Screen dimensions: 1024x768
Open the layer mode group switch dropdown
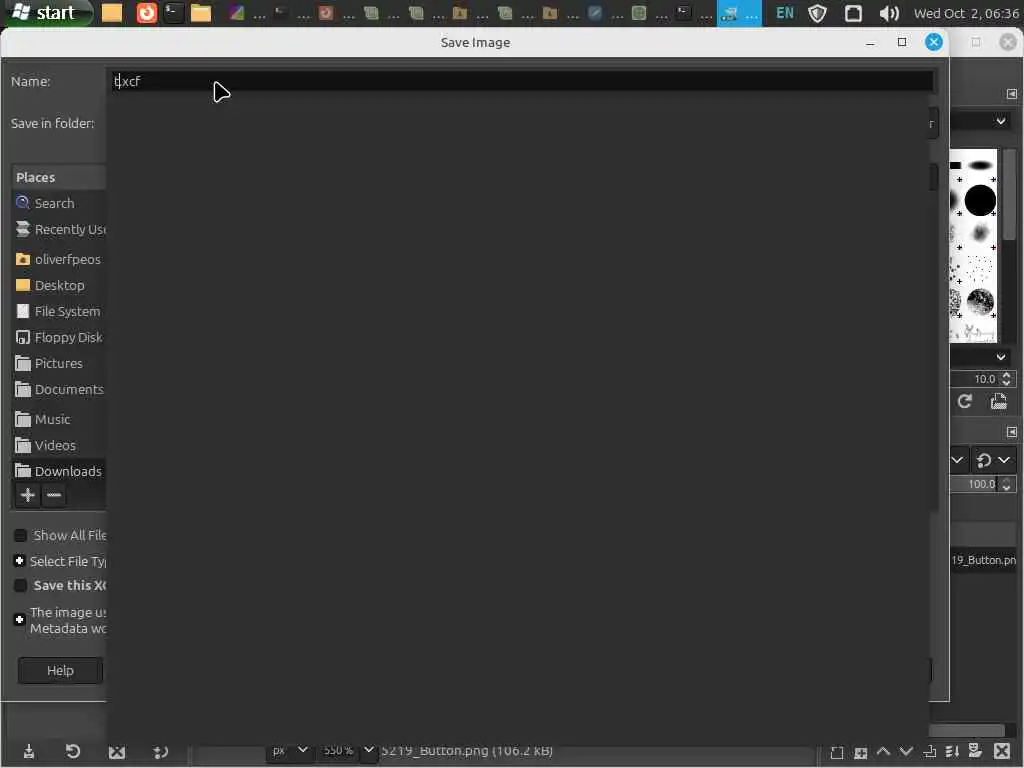click(993, 460)
